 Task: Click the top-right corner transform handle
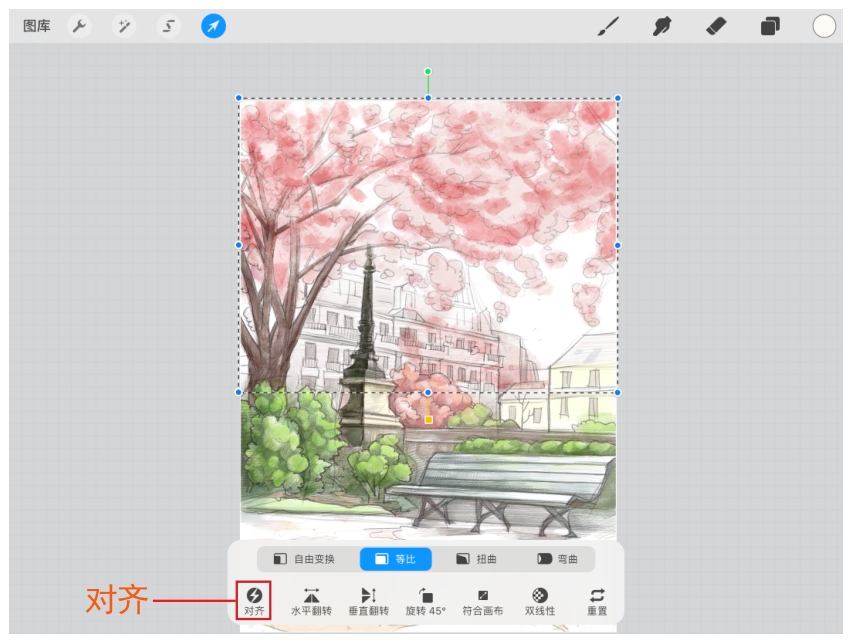[618, 98]
